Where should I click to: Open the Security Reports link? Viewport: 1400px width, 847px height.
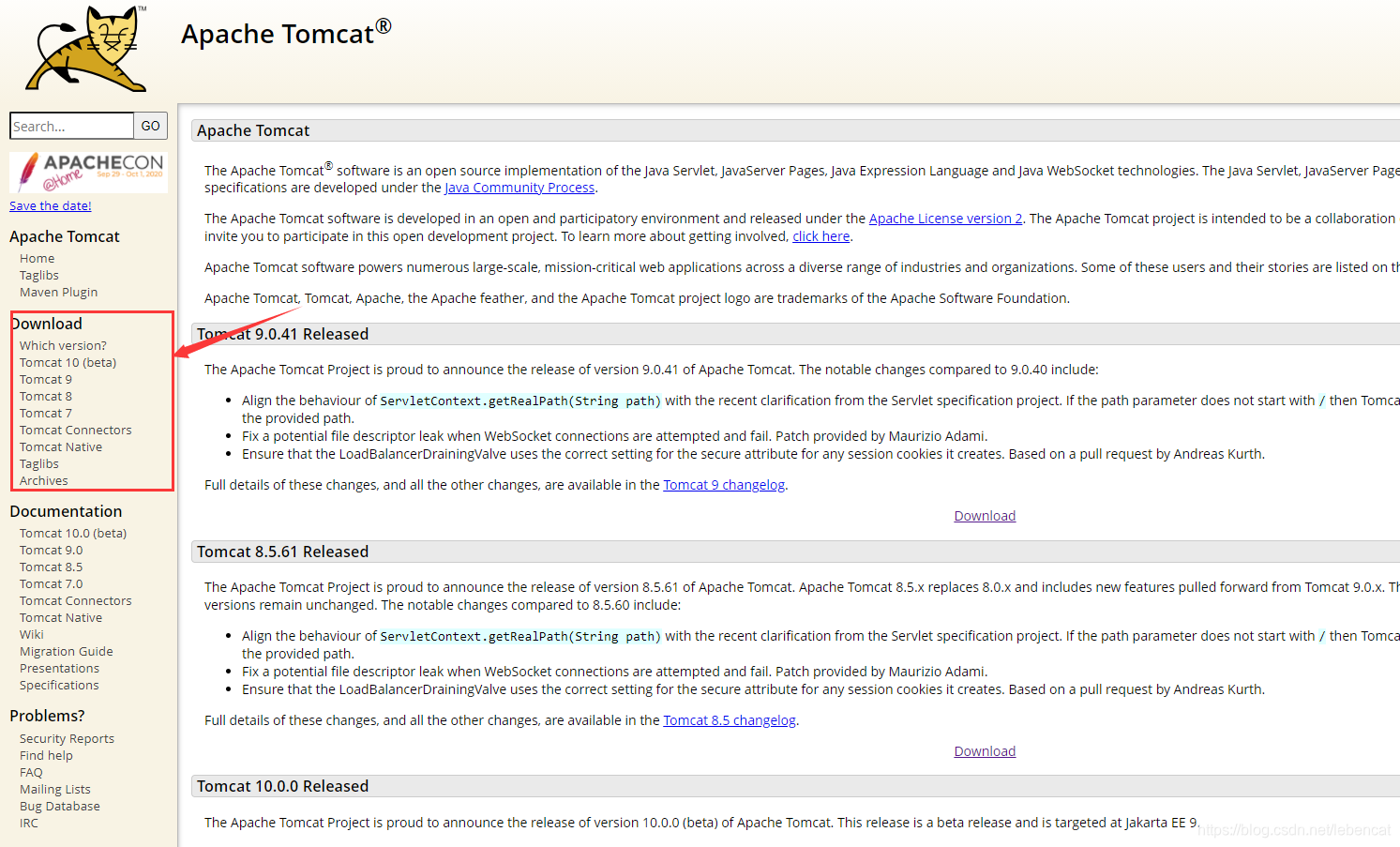click(x=67, y=738)
